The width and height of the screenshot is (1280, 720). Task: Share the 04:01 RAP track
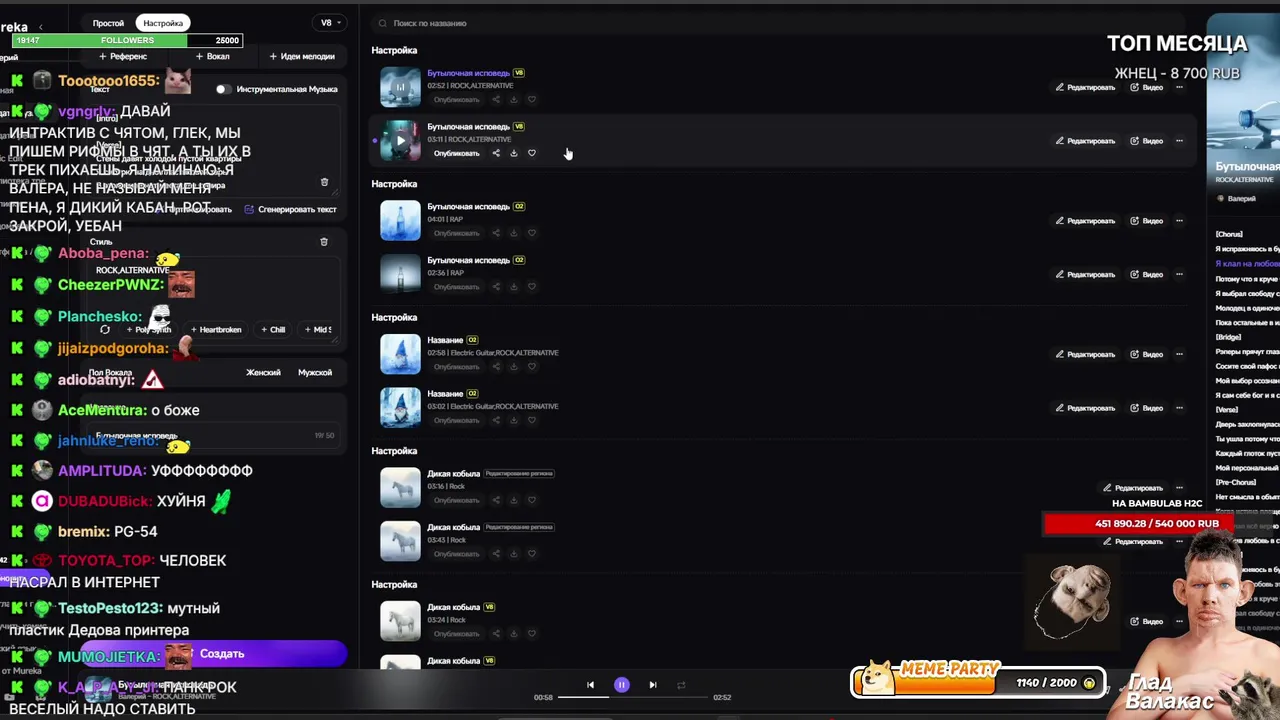point(496,233)
